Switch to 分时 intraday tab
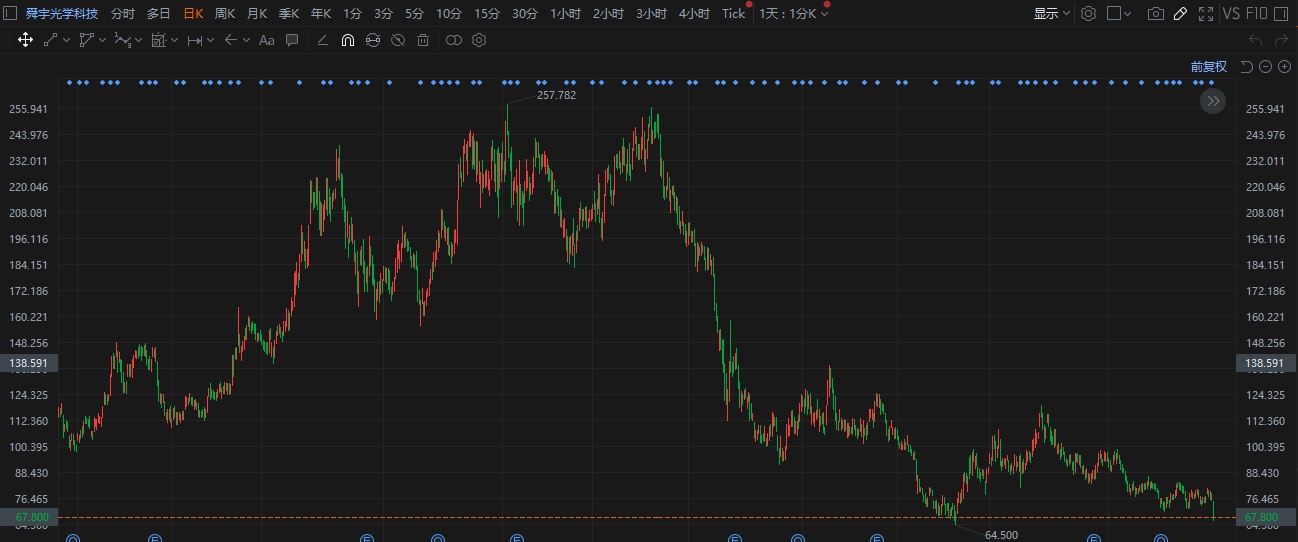1298x542 pixels. [122, 14]
